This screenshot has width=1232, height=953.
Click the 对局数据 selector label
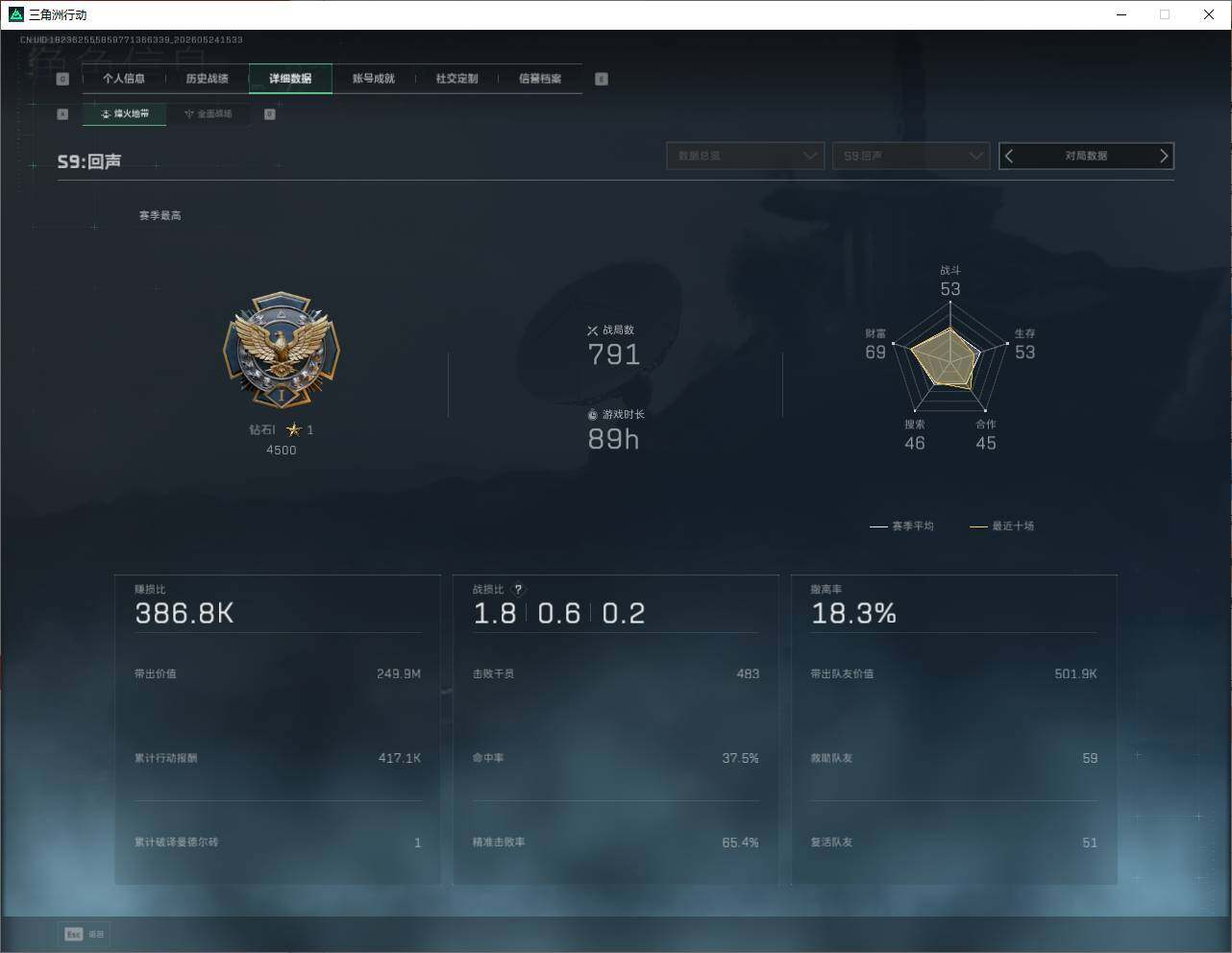click(1086, 156)
